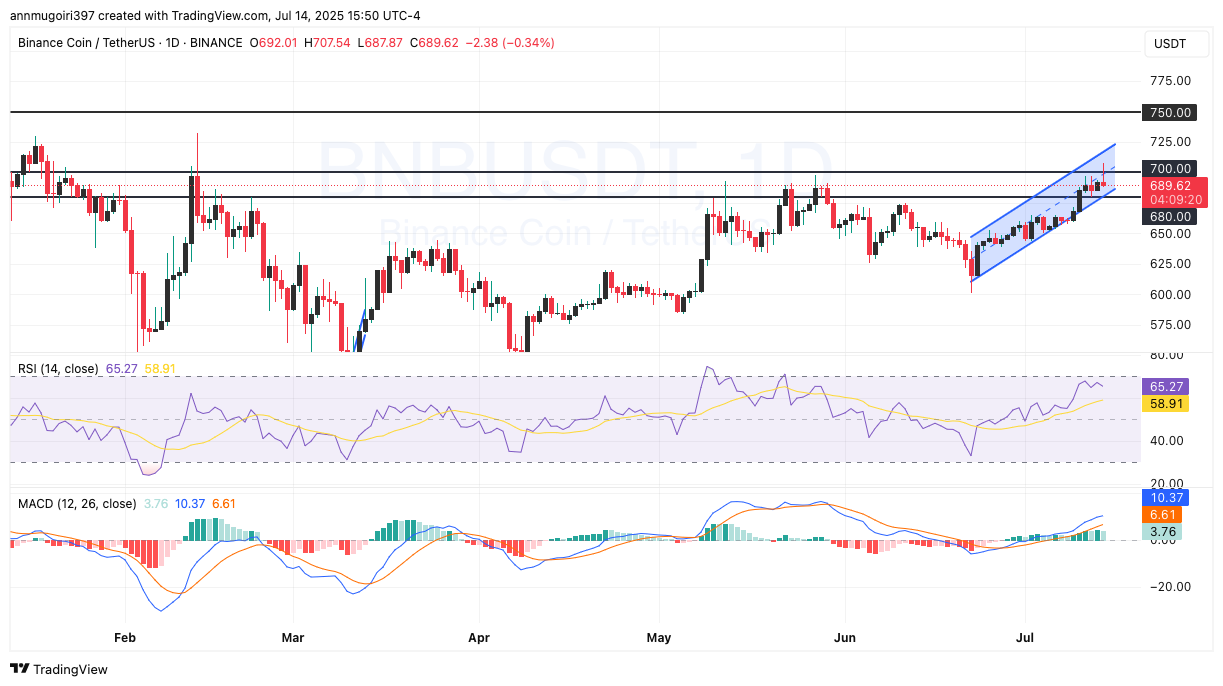Click the Feb label on the time axis
The width and height of the screenshot is (1223, 686).
pyautogui.click(x=124, y=636)
